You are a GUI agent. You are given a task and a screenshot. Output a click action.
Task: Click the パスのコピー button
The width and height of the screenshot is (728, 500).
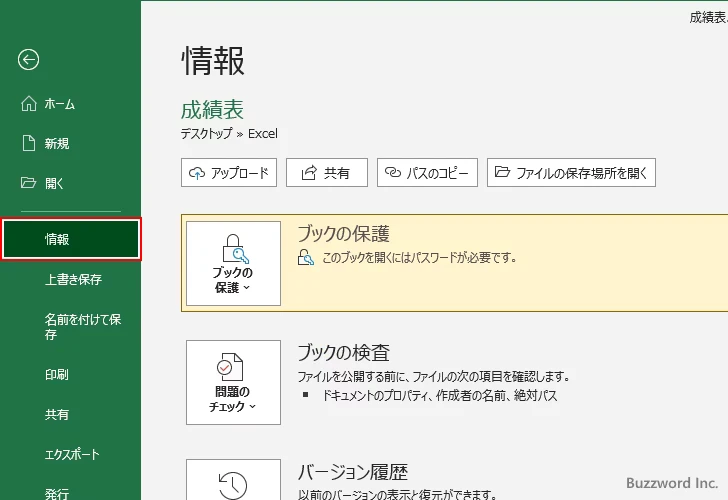coord(427,173)
